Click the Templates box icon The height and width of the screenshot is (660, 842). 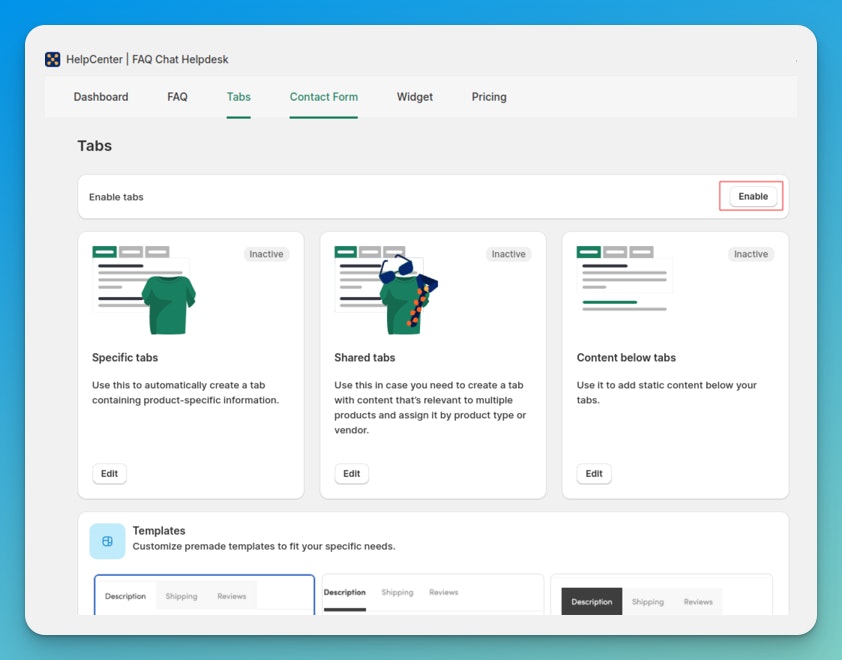(x=107, y=541)
